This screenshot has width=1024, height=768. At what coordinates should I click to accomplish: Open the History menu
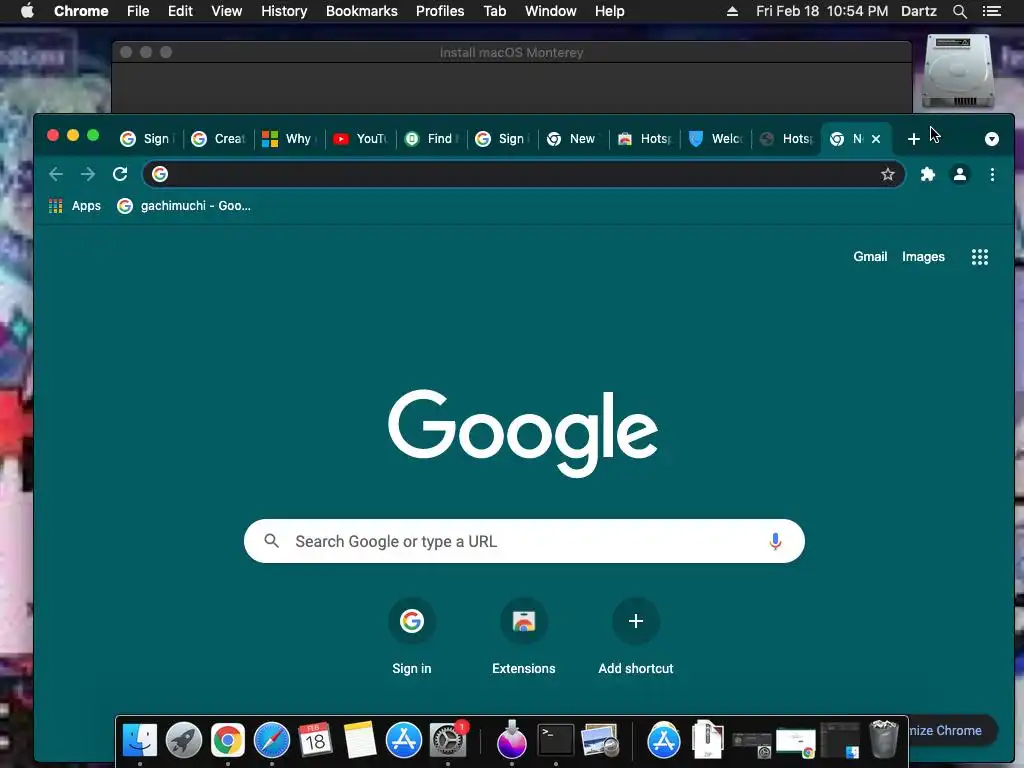(284, 11)
